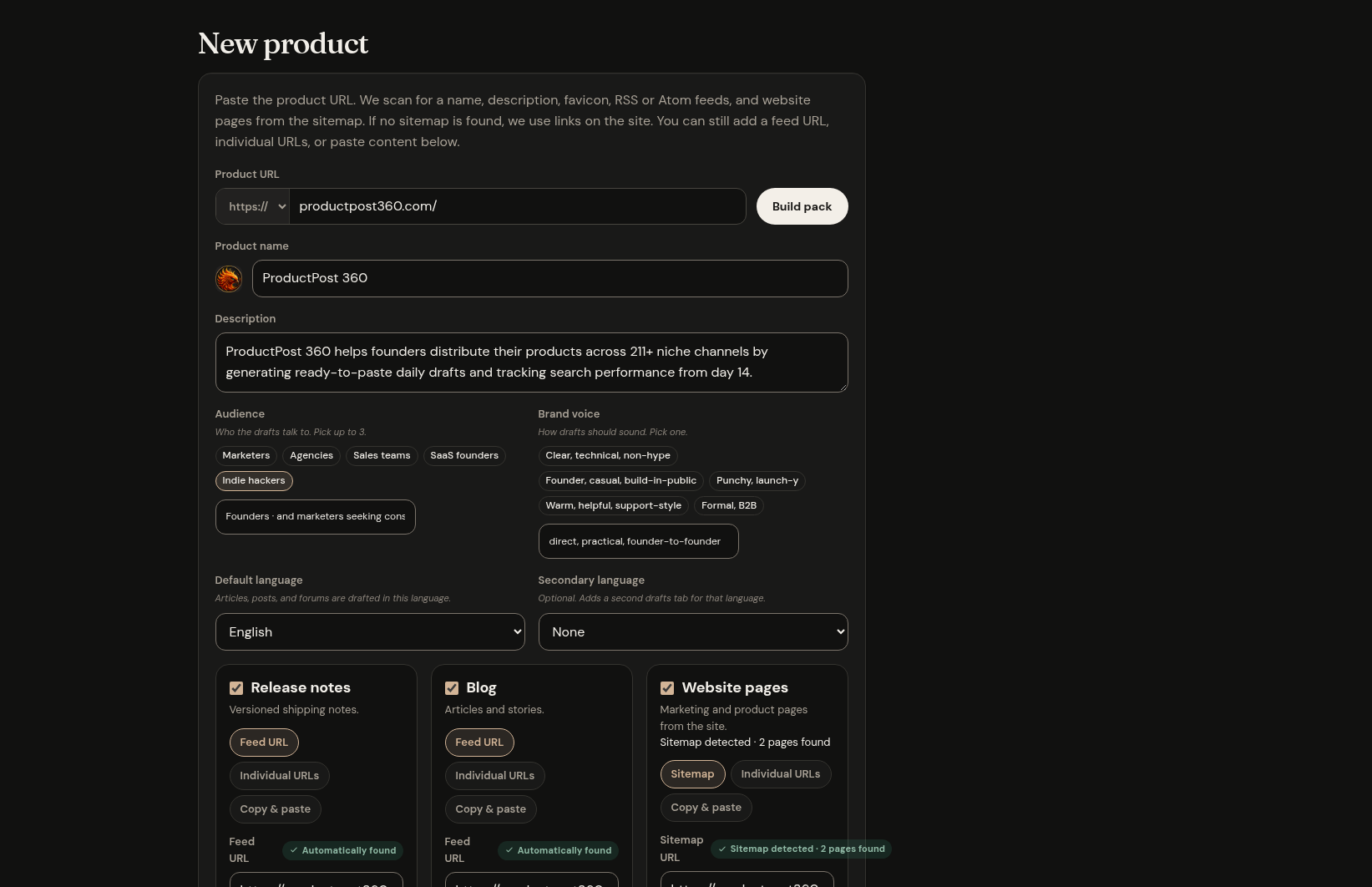Select the Marketers audience chip
The height and width of the screenshot is (887, 1372).
click(x=246, y=456)
